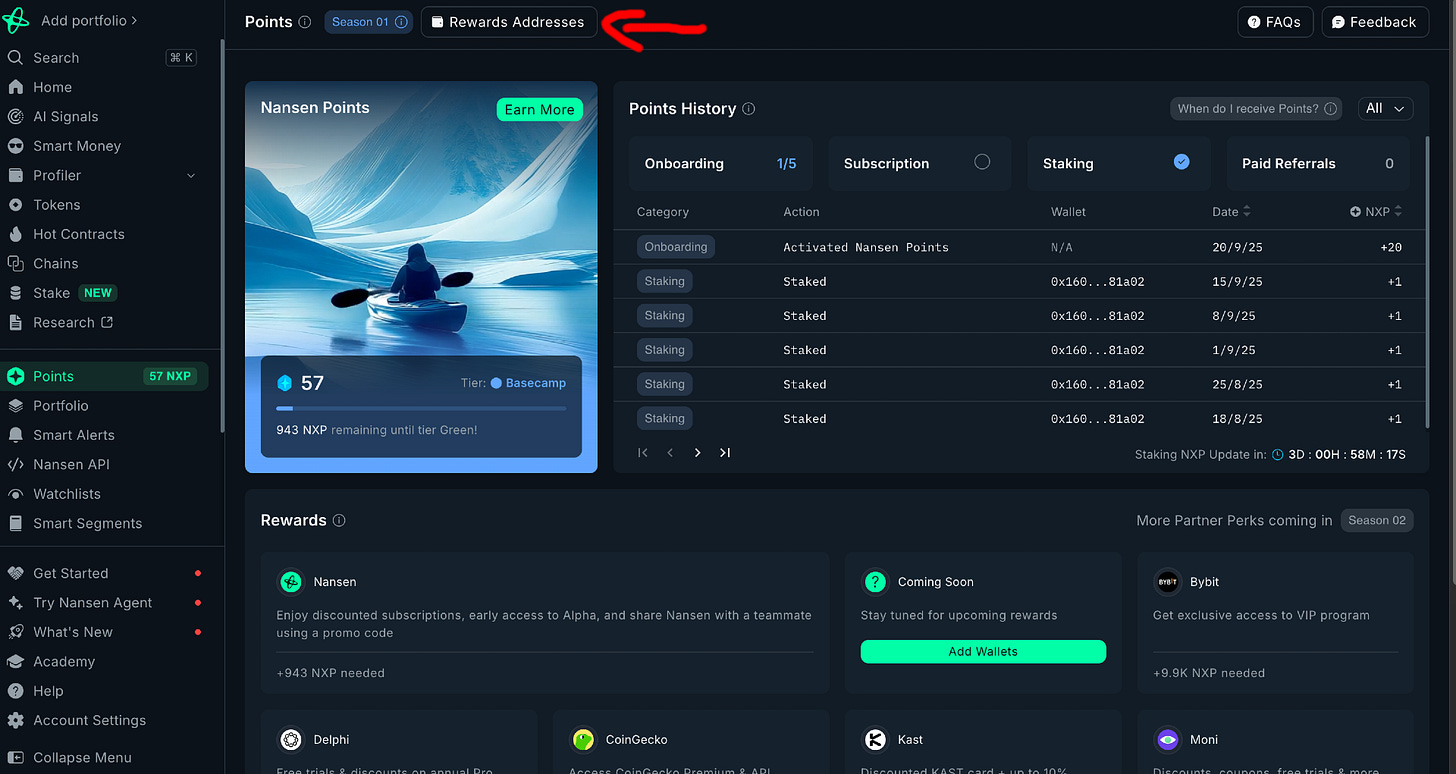Viewport: 1456px width, 774px height.
Task: Click the Search field in sidebar
Action: [102, 58]
